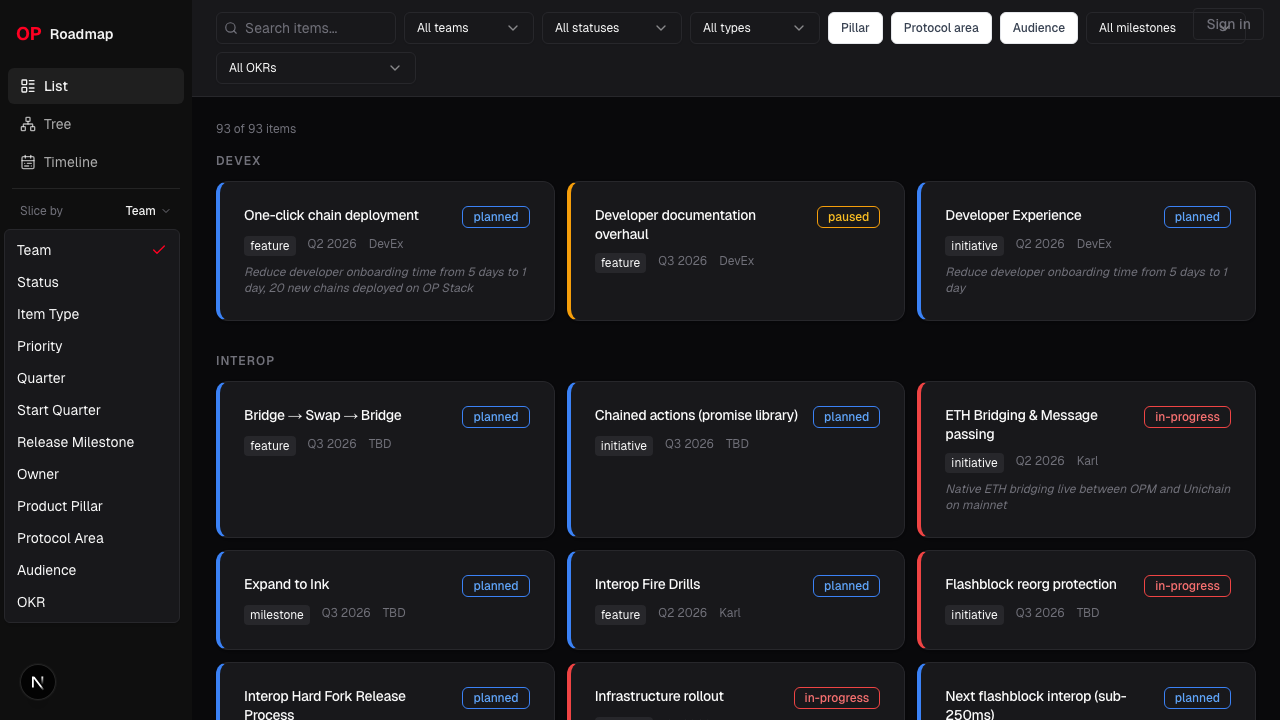Click the Q3 2026 text on Expand to Ink
Screen dimensions: 1280x720
[x=346, y=613]
